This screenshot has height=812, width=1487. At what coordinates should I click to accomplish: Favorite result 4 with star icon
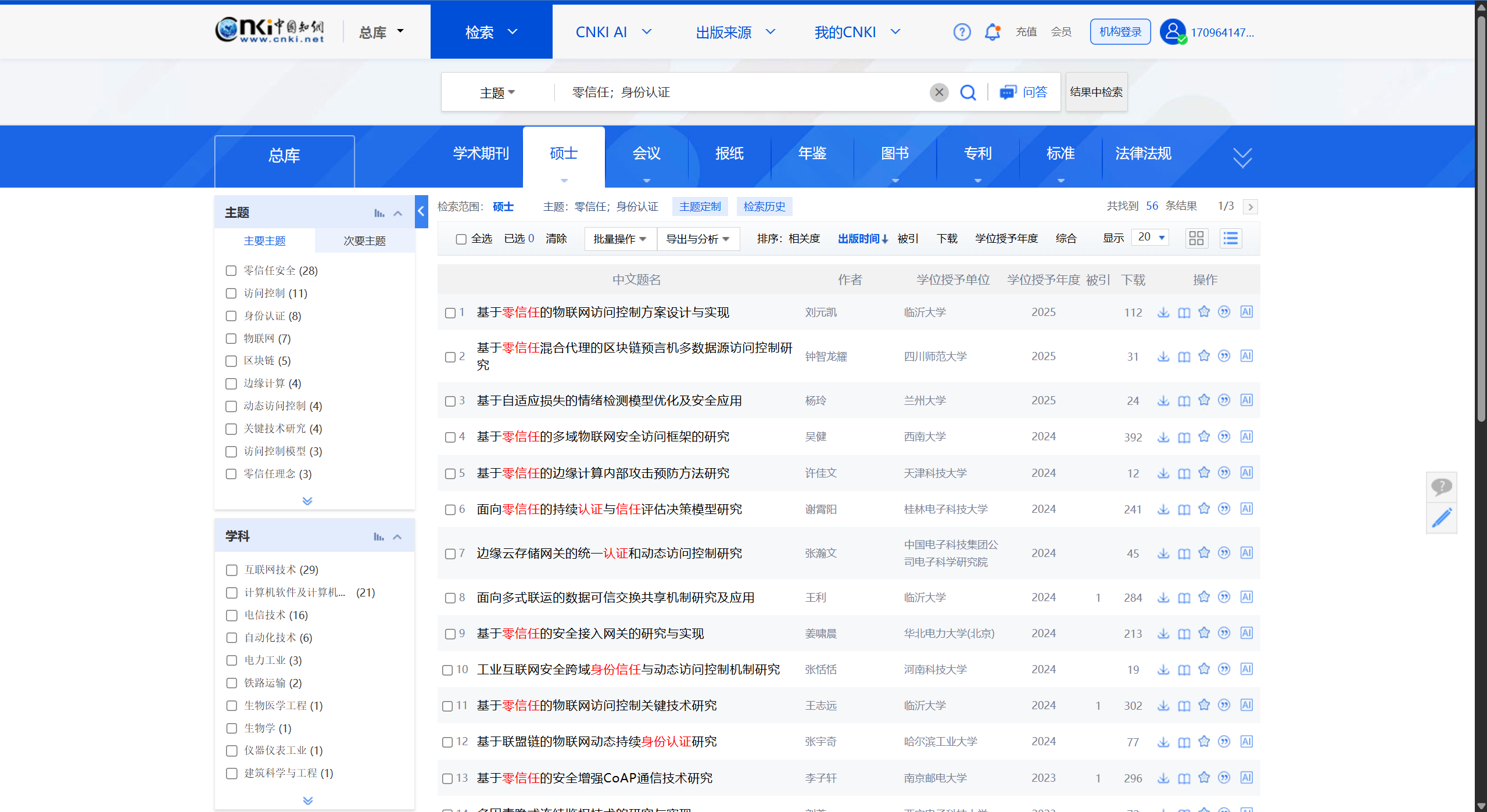tap(1204, 436)
